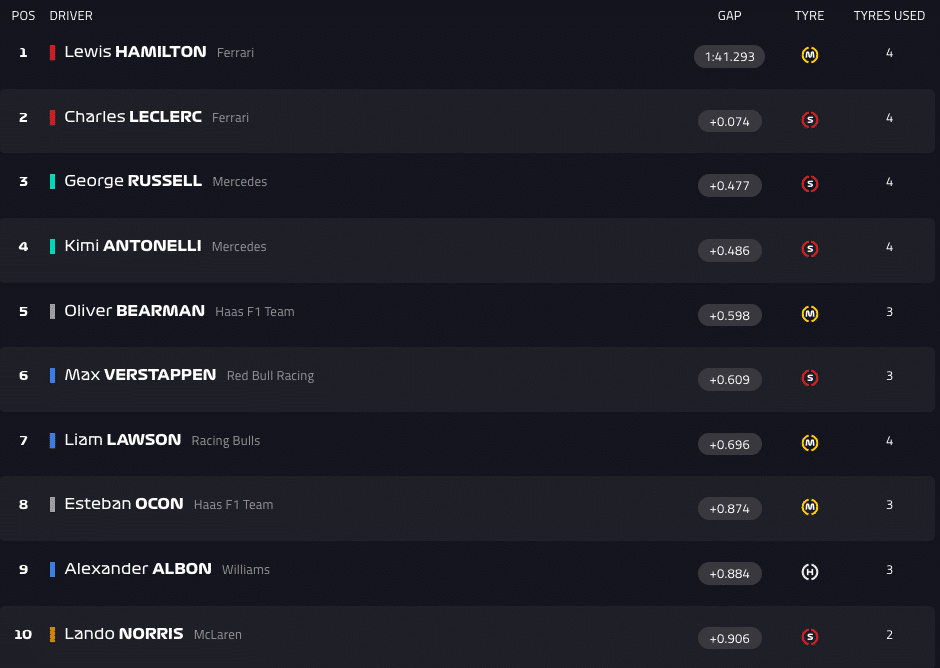
Task: Click the GAP column header
Action: pos(729,16)
